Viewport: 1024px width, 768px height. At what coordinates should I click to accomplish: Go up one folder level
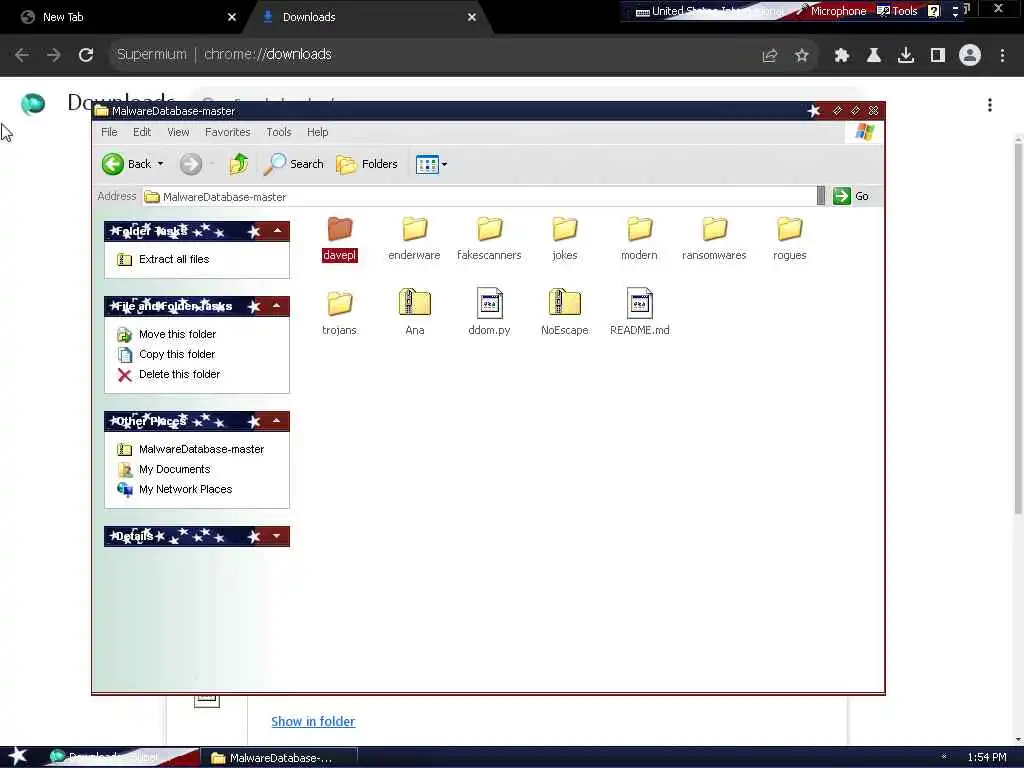(x=238, y=164)
